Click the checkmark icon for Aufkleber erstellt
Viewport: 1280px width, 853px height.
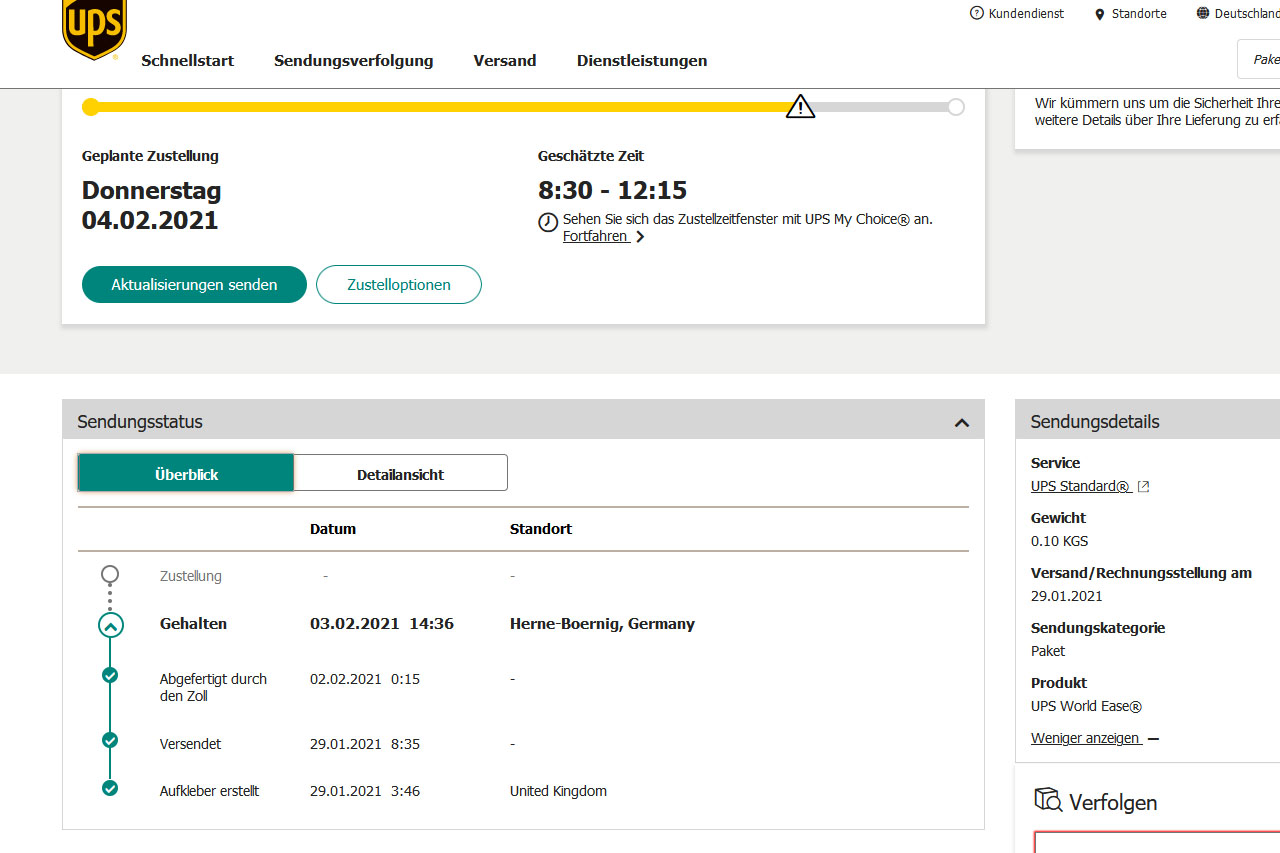pos(110,788)
